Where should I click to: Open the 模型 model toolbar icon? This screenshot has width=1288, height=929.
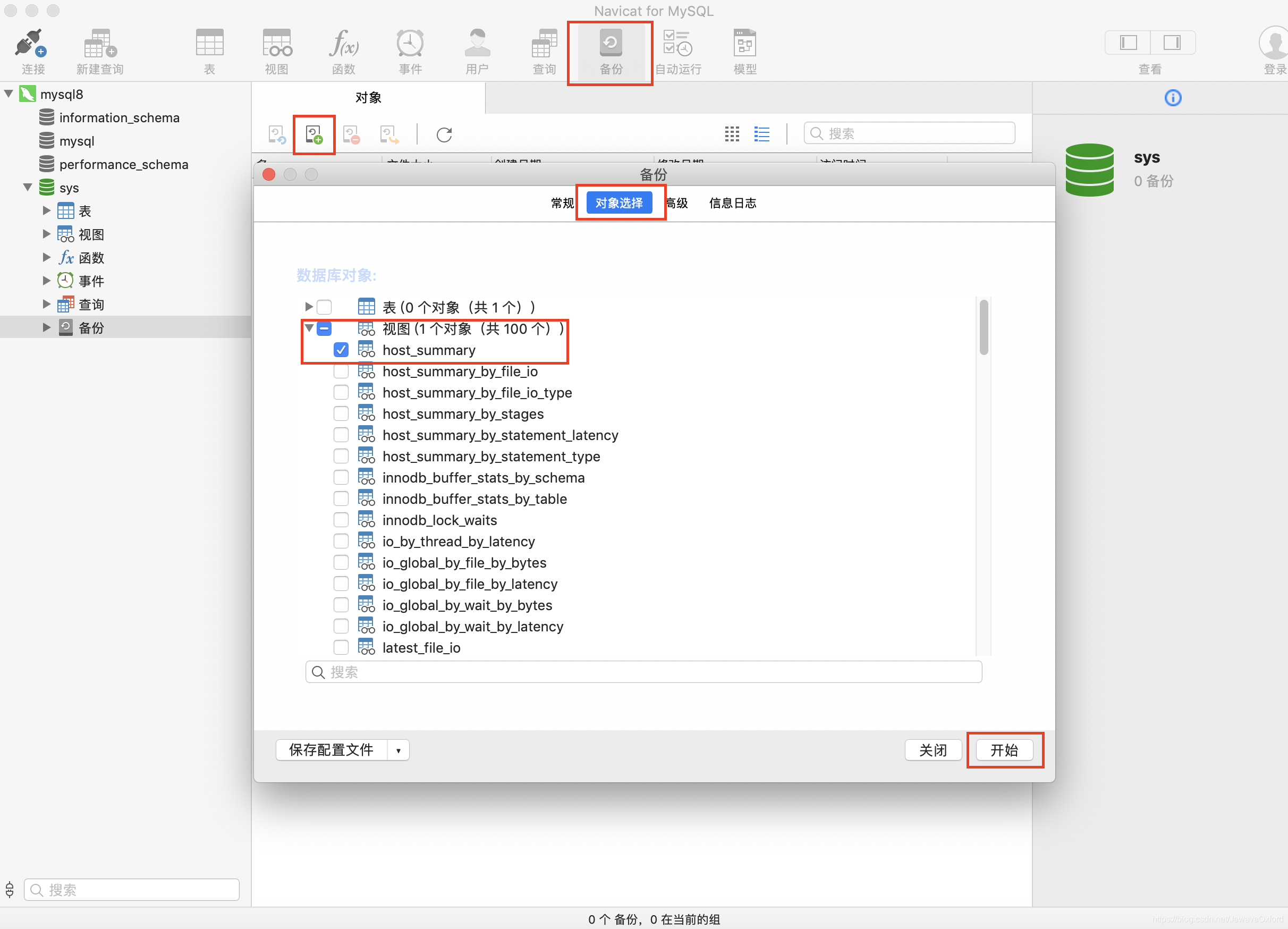pyautogui.click(x=744, y=44)
